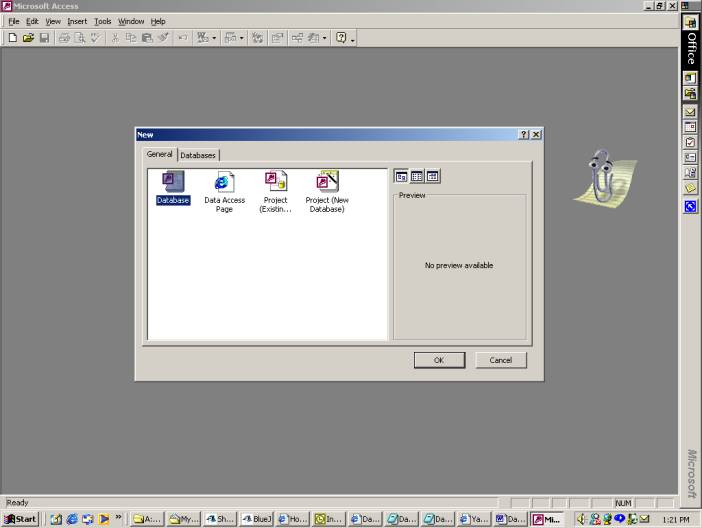Viewport: 702px width, 528px height.
Task: Open the Edit menu
Action: 32,21
